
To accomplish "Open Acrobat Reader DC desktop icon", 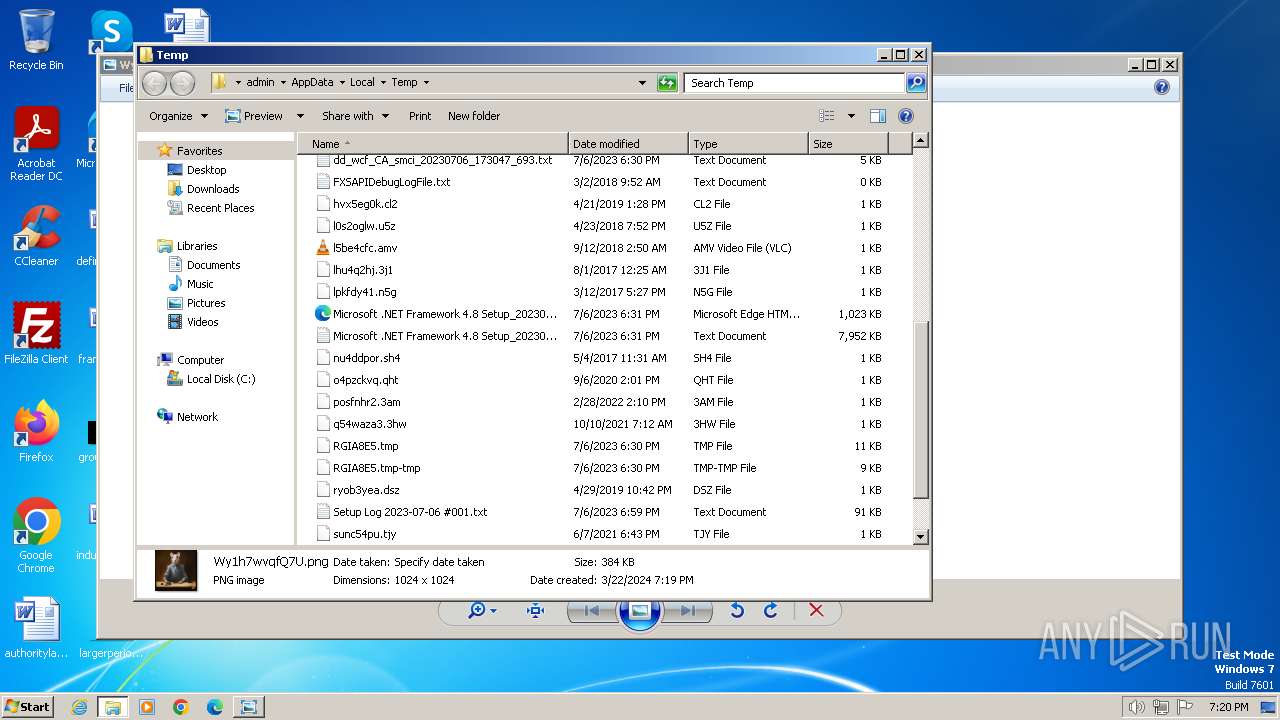I will [36, 144].
